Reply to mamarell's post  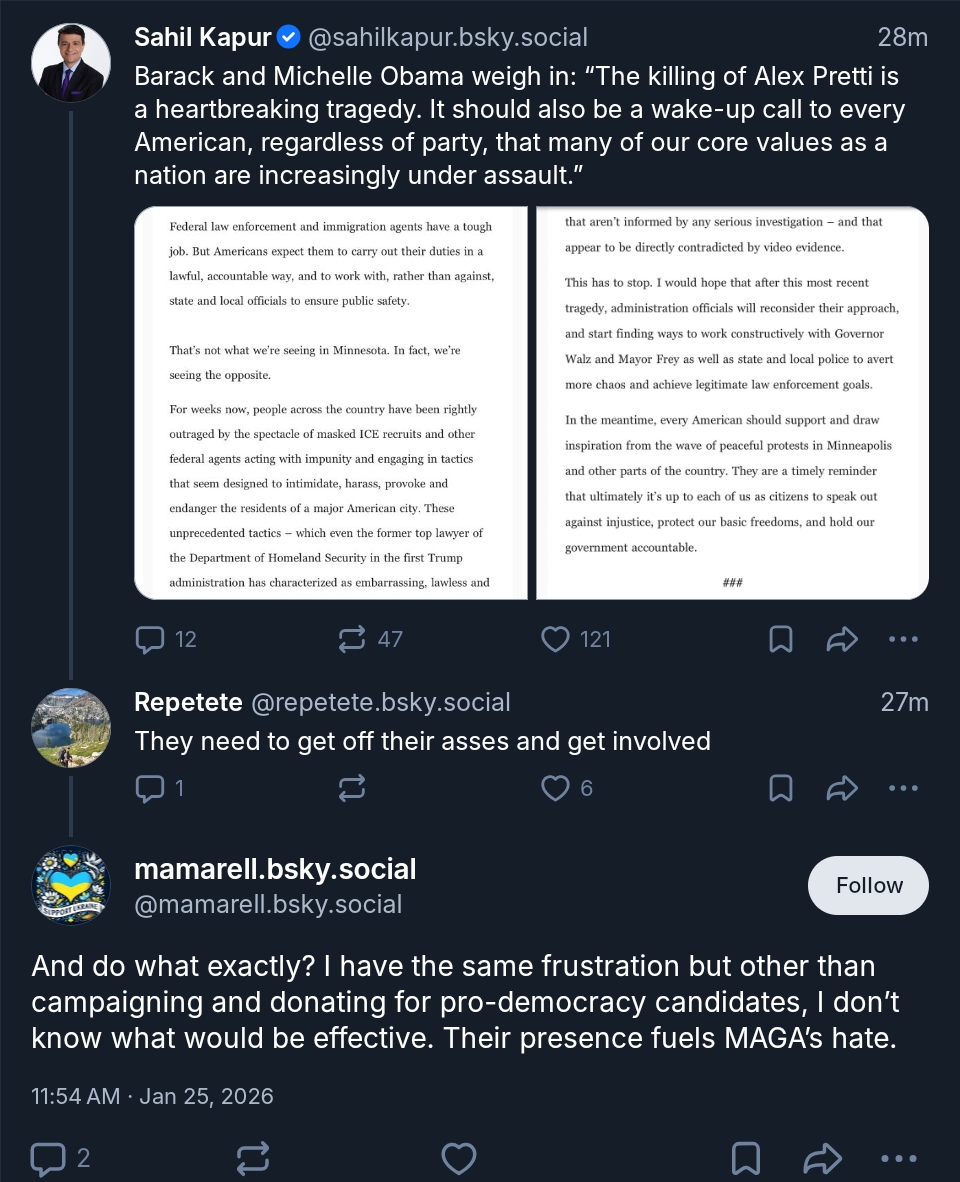(x=48, y=1158)
